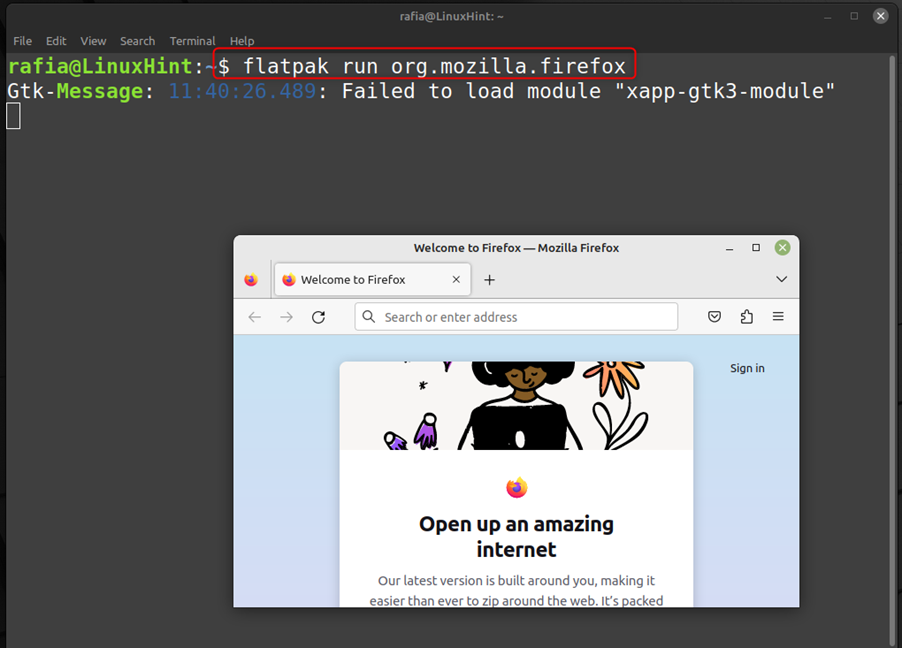Click the Firefox logo on welcome card

pyautogui.click(x=517, y=487)
